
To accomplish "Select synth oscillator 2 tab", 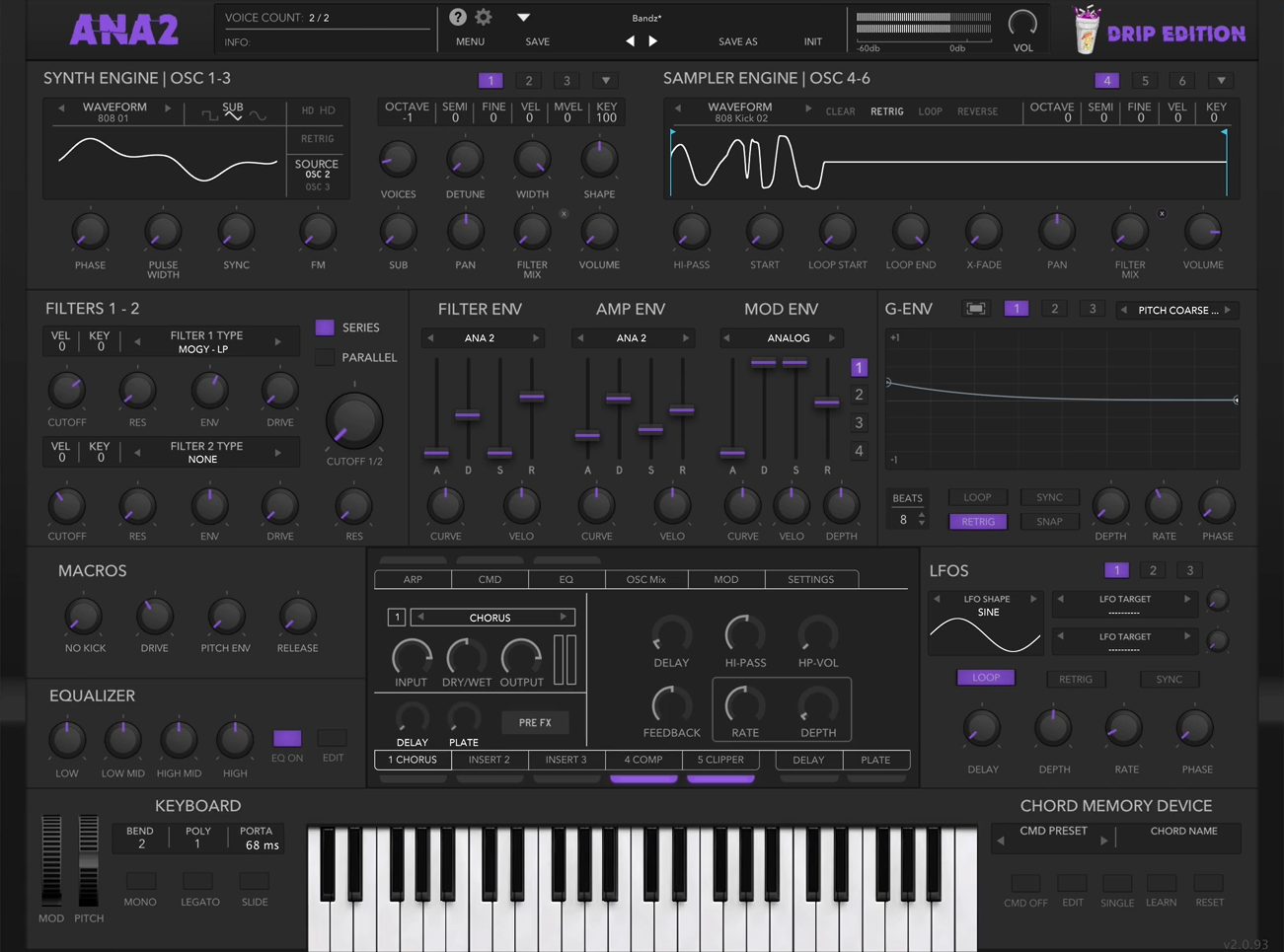I will click(528, 81).
